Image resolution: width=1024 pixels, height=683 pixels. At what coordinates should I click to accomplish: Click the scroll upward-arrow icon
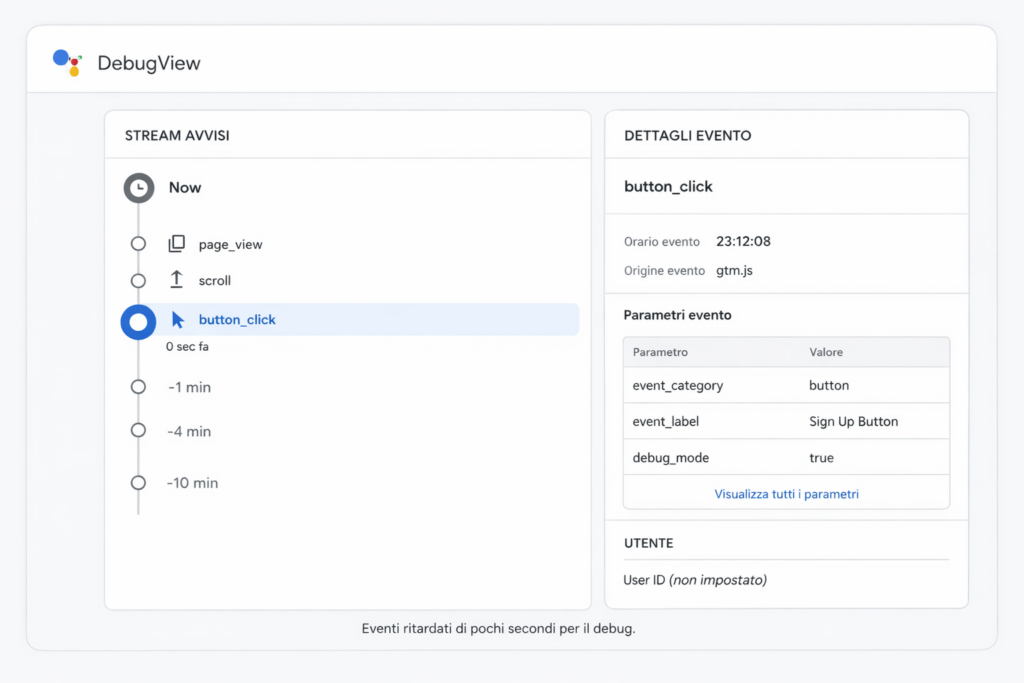tap(176, 279)
